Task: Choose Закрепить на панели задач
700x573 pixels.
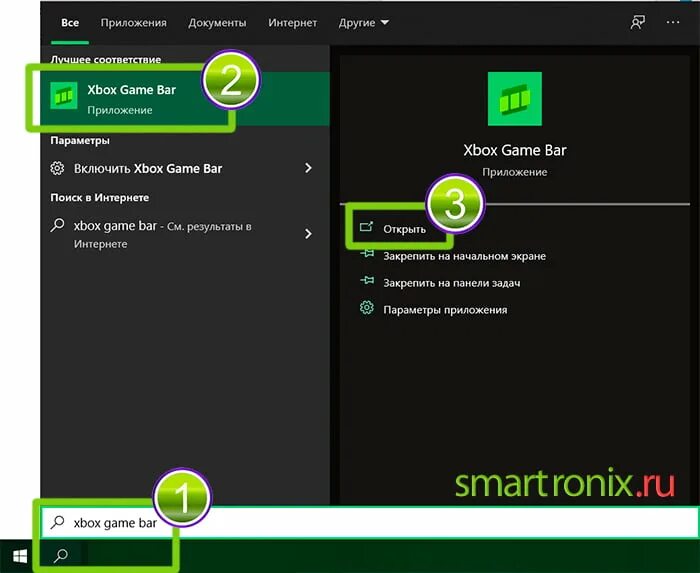Action: point(451,283)
